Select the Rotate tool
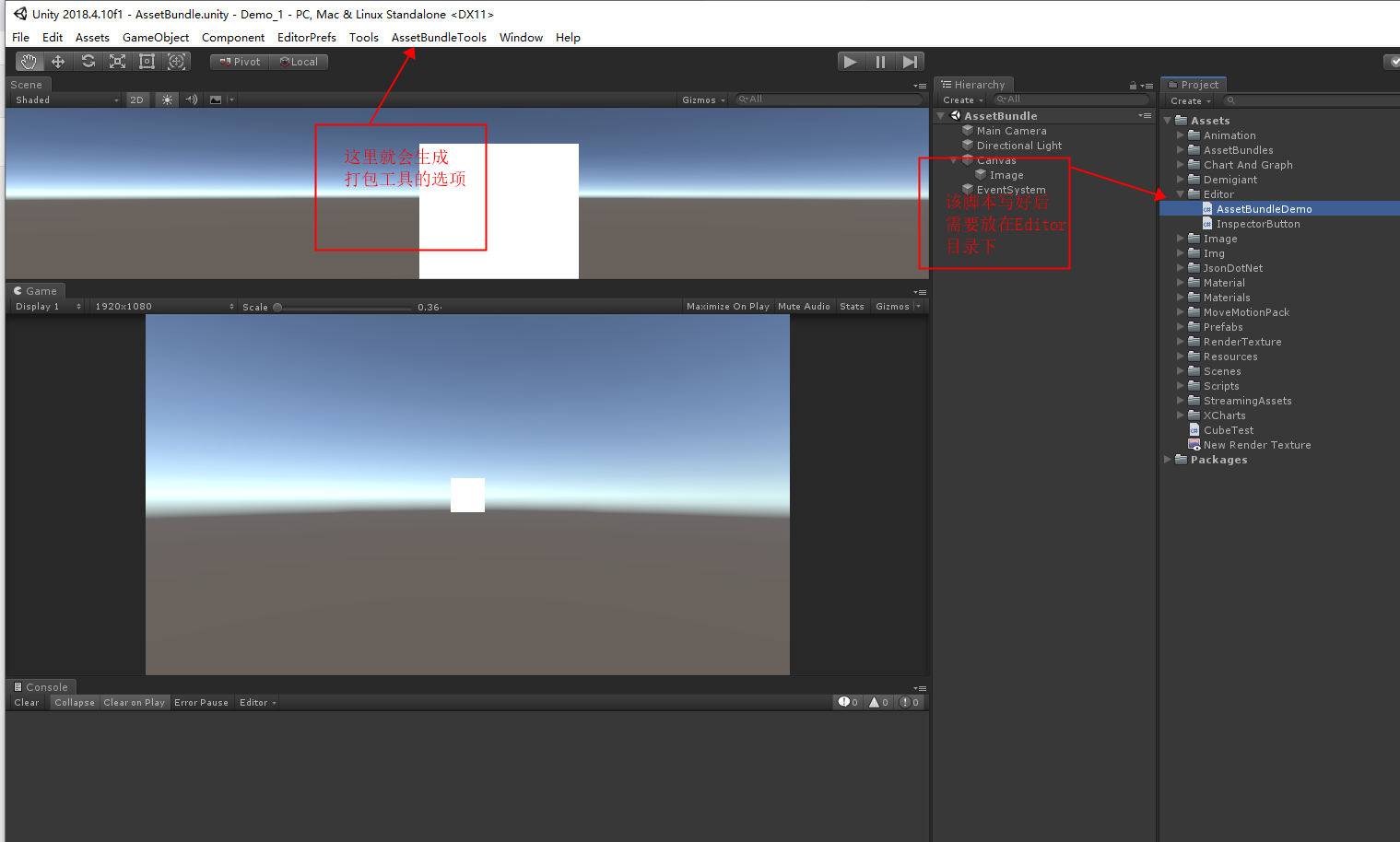 coord(88,61)
